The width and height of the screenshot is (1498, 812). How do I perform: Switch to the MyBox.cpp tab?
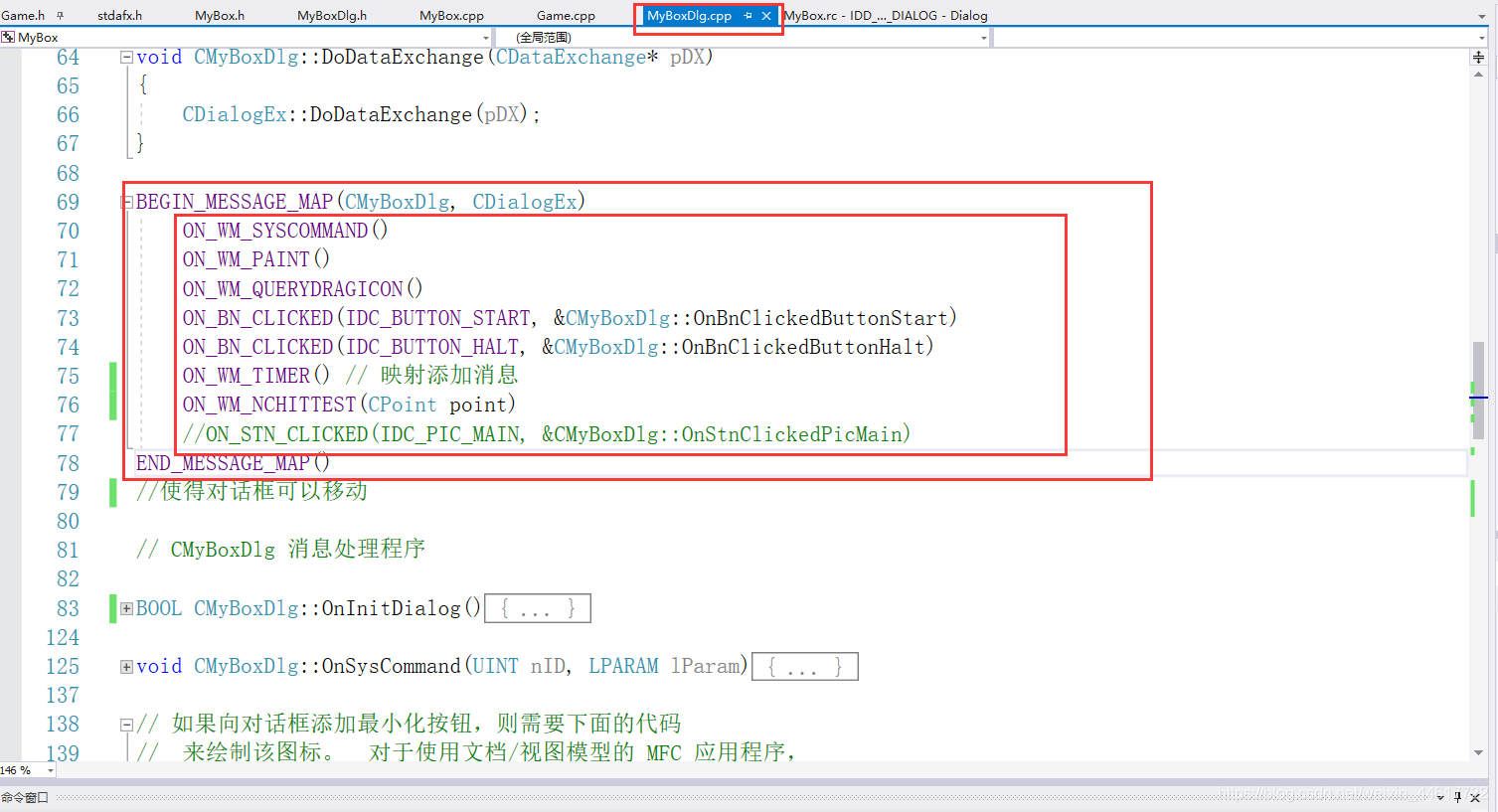click(x=451, y=16)
